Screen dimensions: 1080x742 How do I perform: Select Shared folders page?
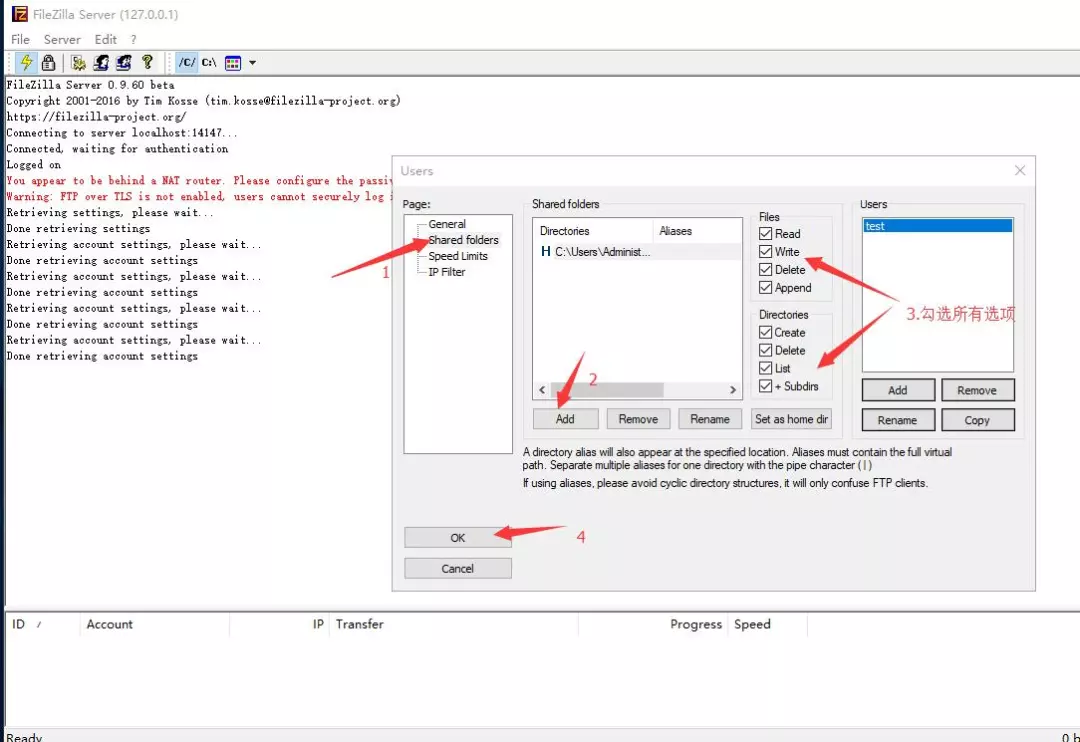click(464, 240)
